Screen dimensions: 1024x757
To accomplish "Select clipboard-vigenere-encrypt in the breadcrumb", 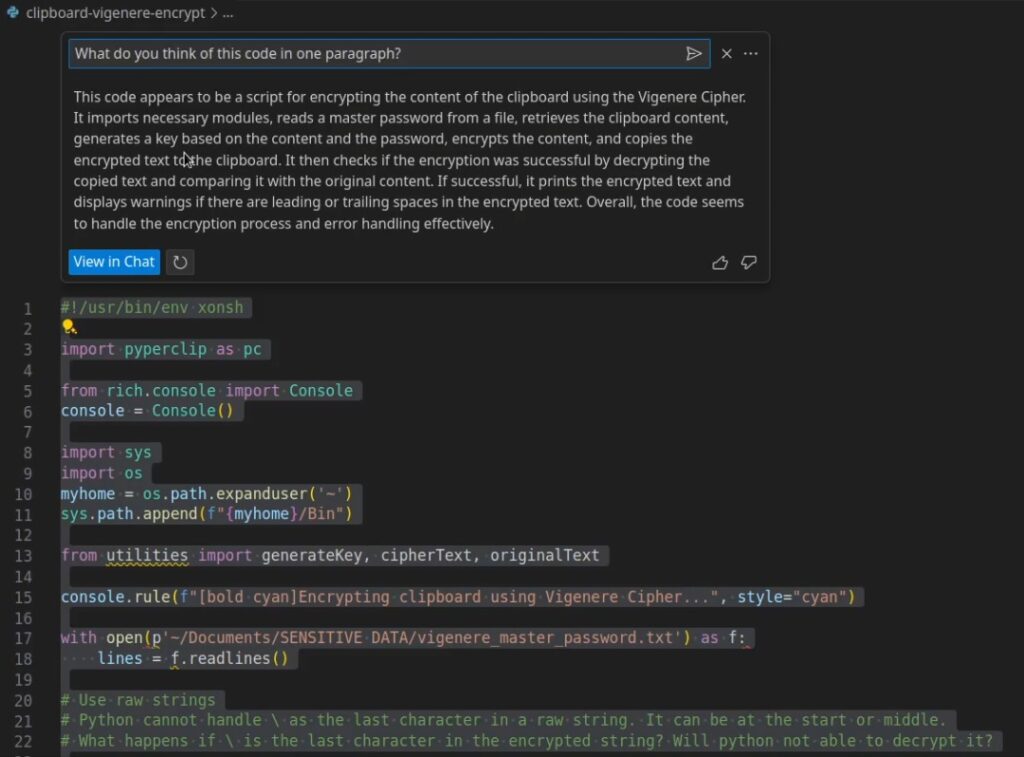I will (x=116, y=12).
